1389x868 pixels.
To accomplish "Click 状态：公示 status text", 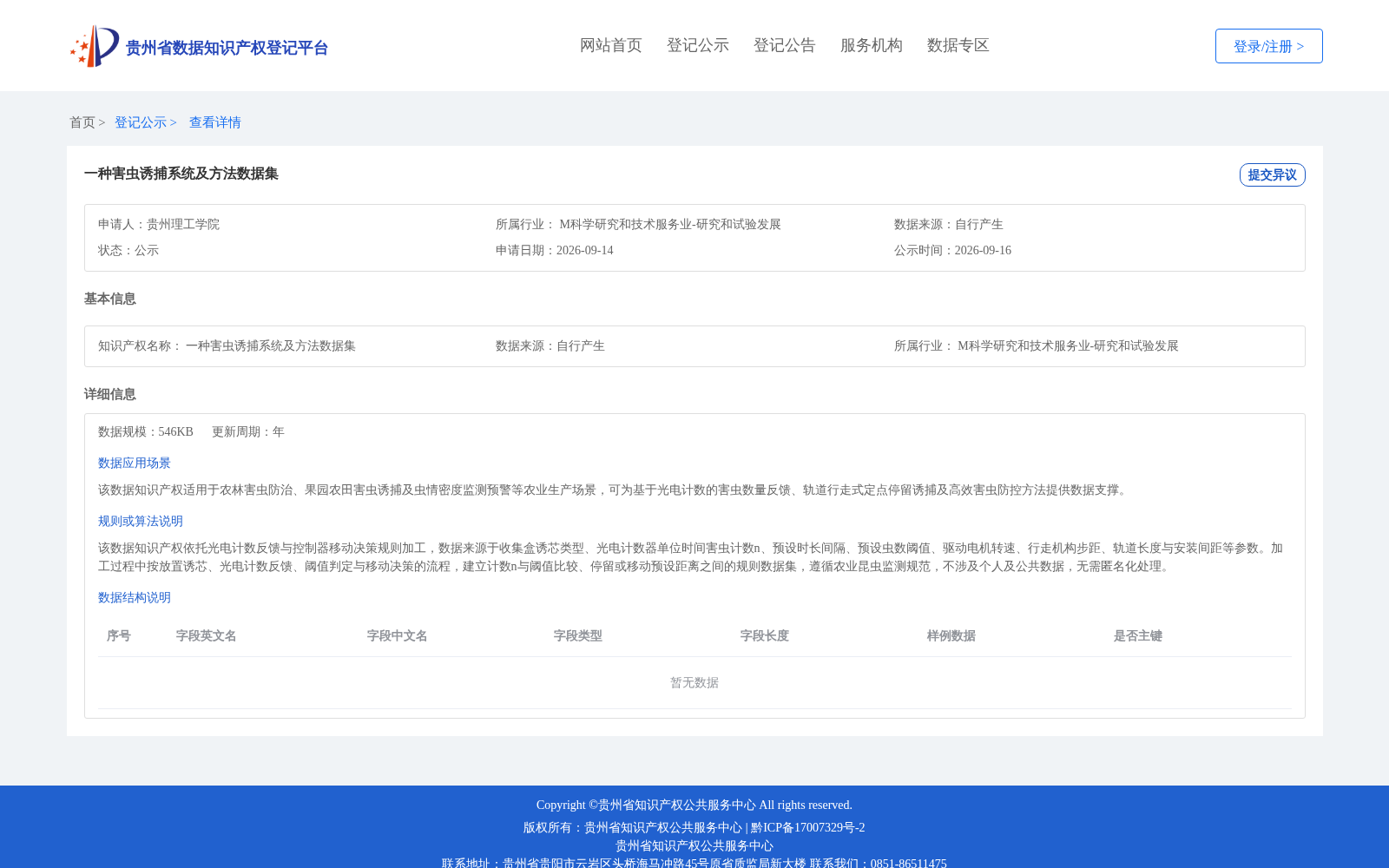I will pos(128,250).
